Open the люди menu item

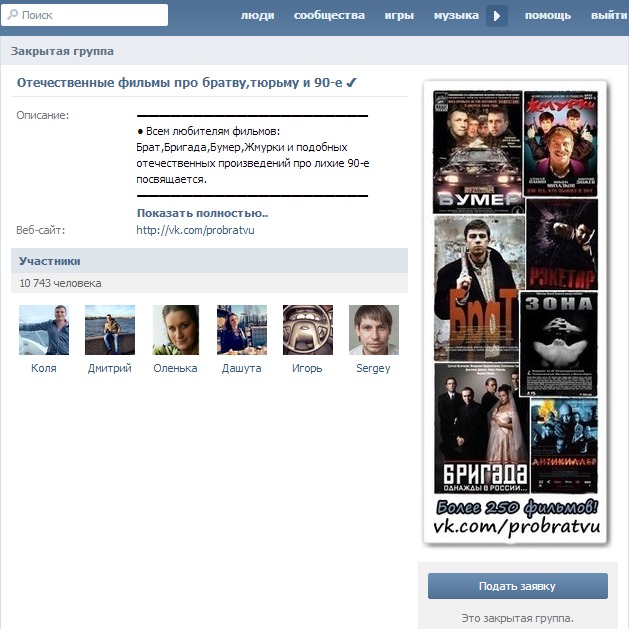click(258, 15)
